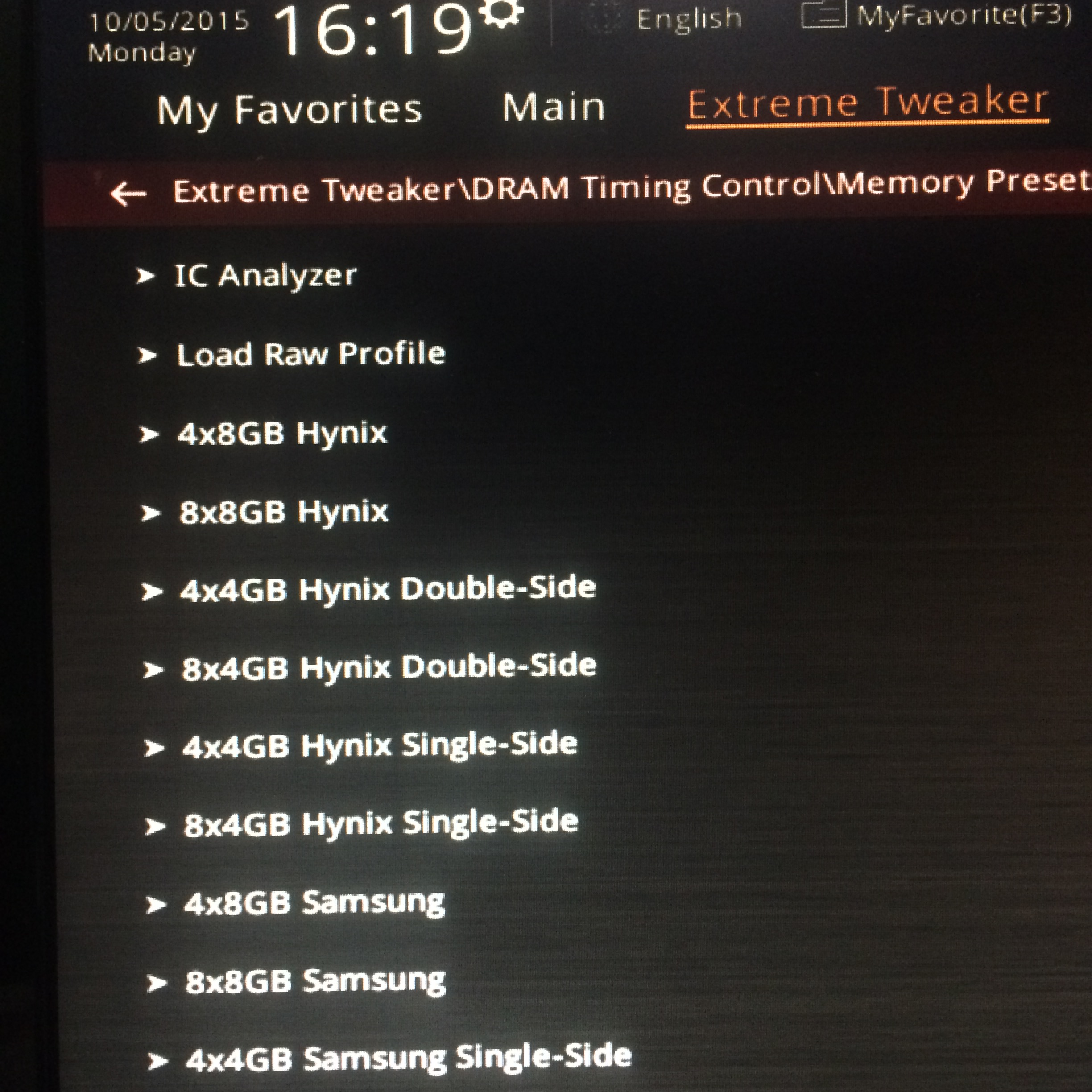Switch to the My Favorites tab
This screenshot has width=1092, height=1092.
[x=290, y=110]
